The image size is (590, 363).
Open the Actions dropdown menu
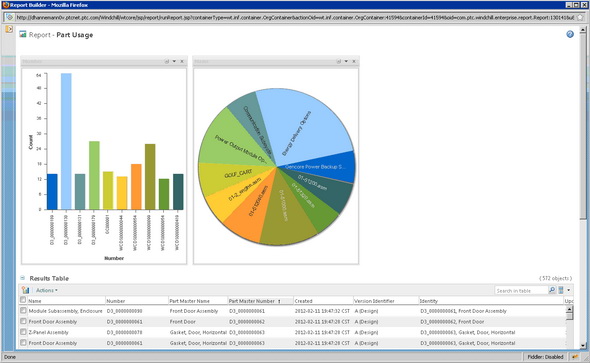tap(47, 290)
